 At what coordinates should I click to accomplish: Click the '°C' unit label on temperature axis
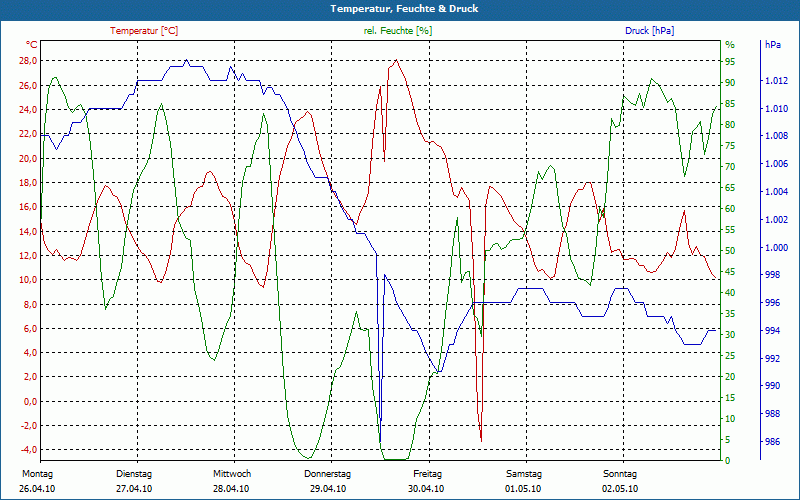coord(32,45)
